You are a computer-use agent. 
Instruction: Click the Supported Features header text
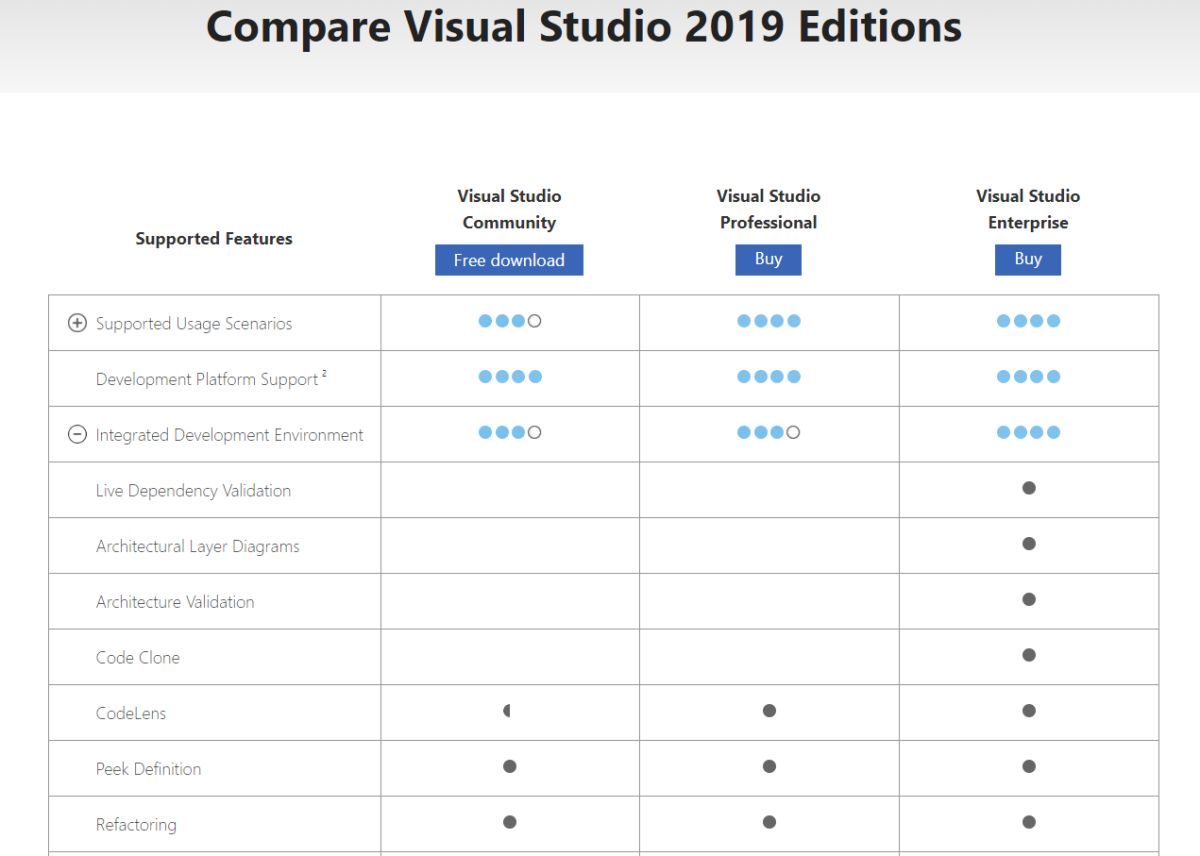(x=214, y=238)
